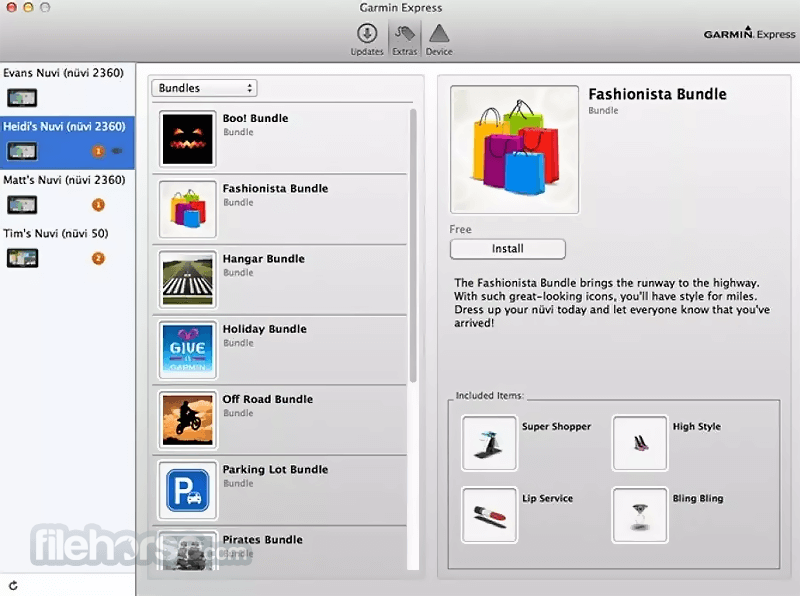
Task: Click the Bling Bling label
Action: tap(697, 499)
